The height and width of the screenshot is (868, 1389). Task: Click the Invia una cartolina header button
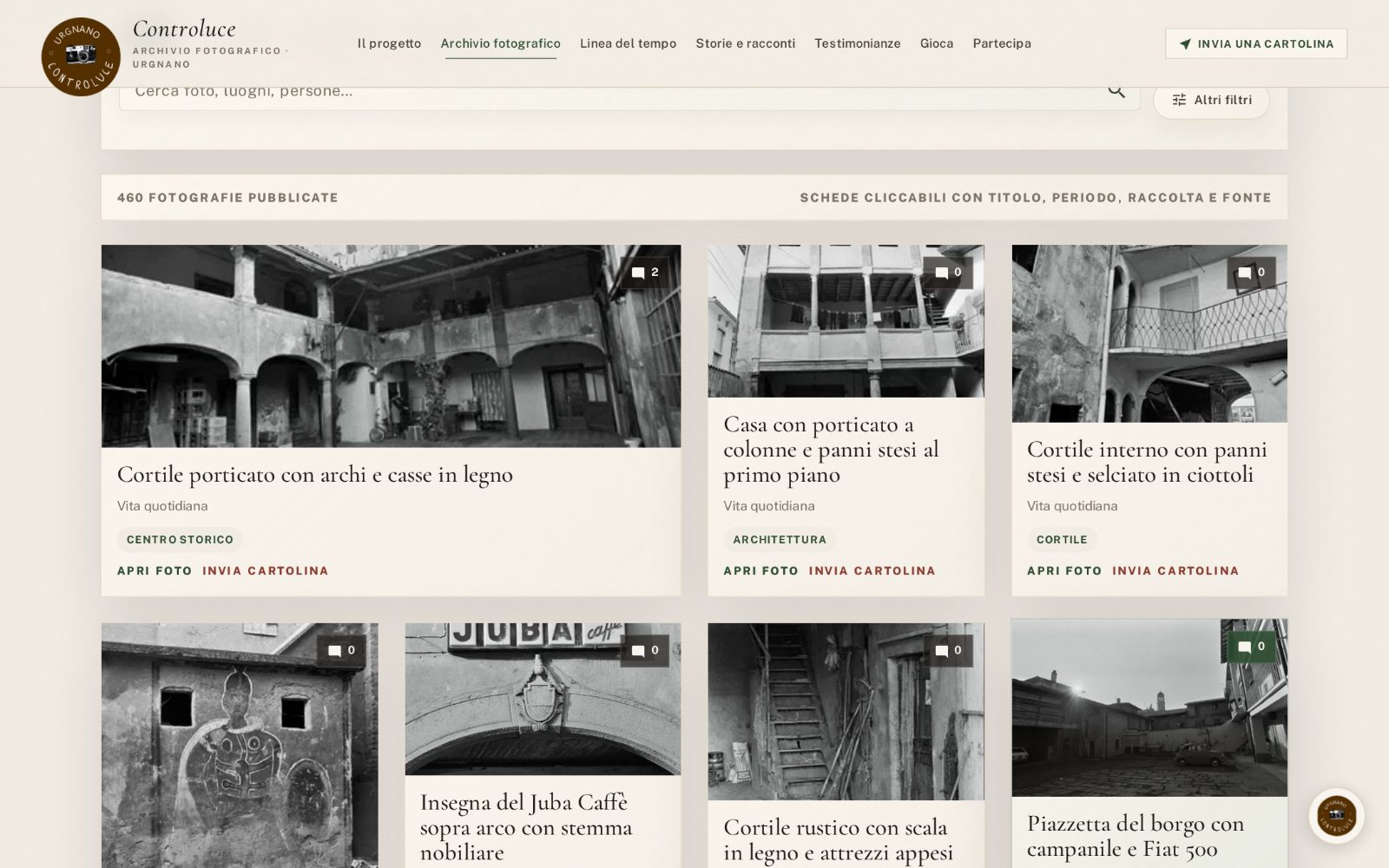pos(1256,43)
